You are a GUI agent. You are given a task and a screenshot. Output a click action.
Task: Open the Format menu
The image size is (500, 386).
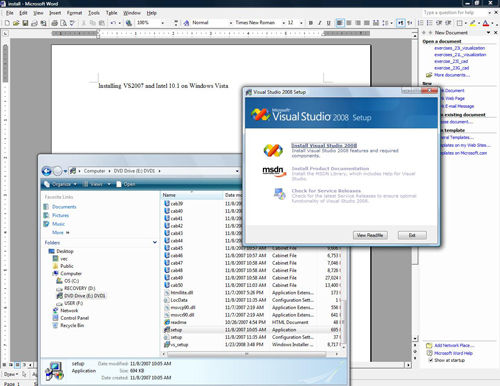74,13
